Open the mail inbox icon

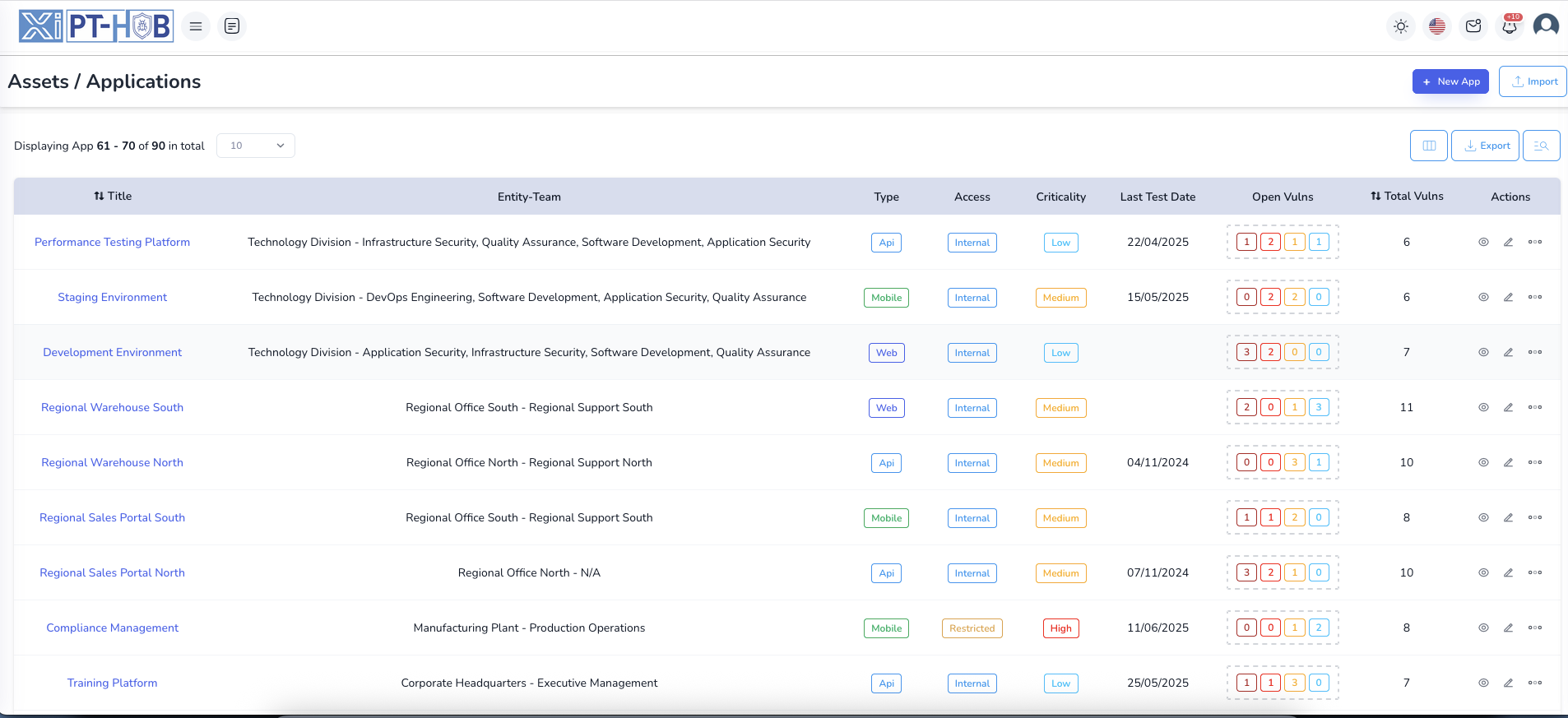pyautogui.click(x=1473, y=26)
